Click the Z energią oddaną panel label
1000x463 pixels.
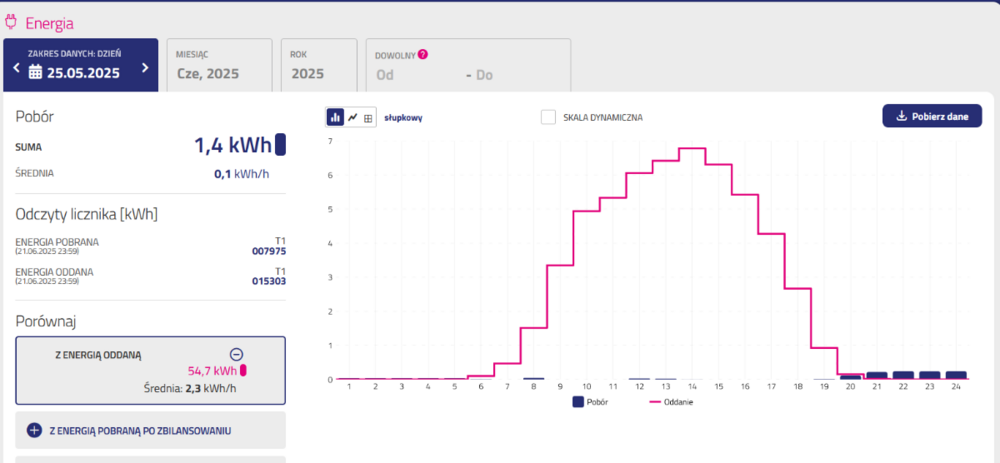click(x=98, y=354)
